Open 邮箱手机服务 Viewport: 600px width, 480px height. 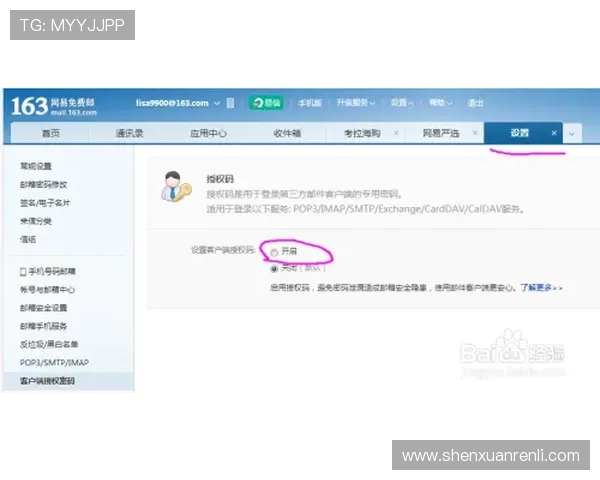[x=44, y=326]
